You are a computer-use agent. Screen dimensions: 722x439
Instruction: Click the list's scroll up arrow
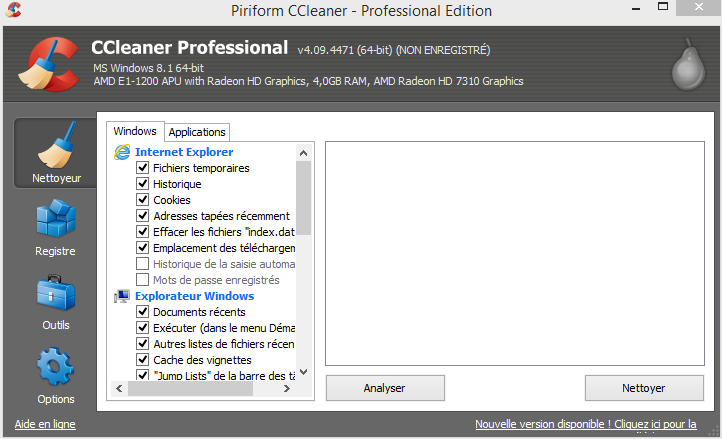[x=303, y=153]
